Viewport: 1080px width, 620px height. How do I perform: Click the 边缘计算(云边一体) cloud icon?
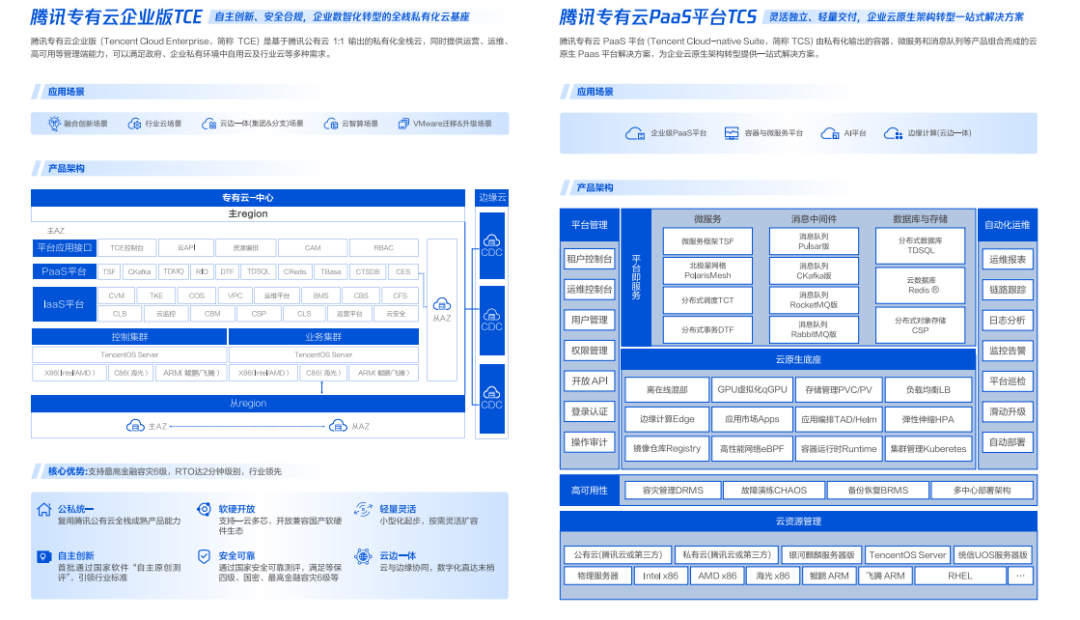[x=893, y=133]
